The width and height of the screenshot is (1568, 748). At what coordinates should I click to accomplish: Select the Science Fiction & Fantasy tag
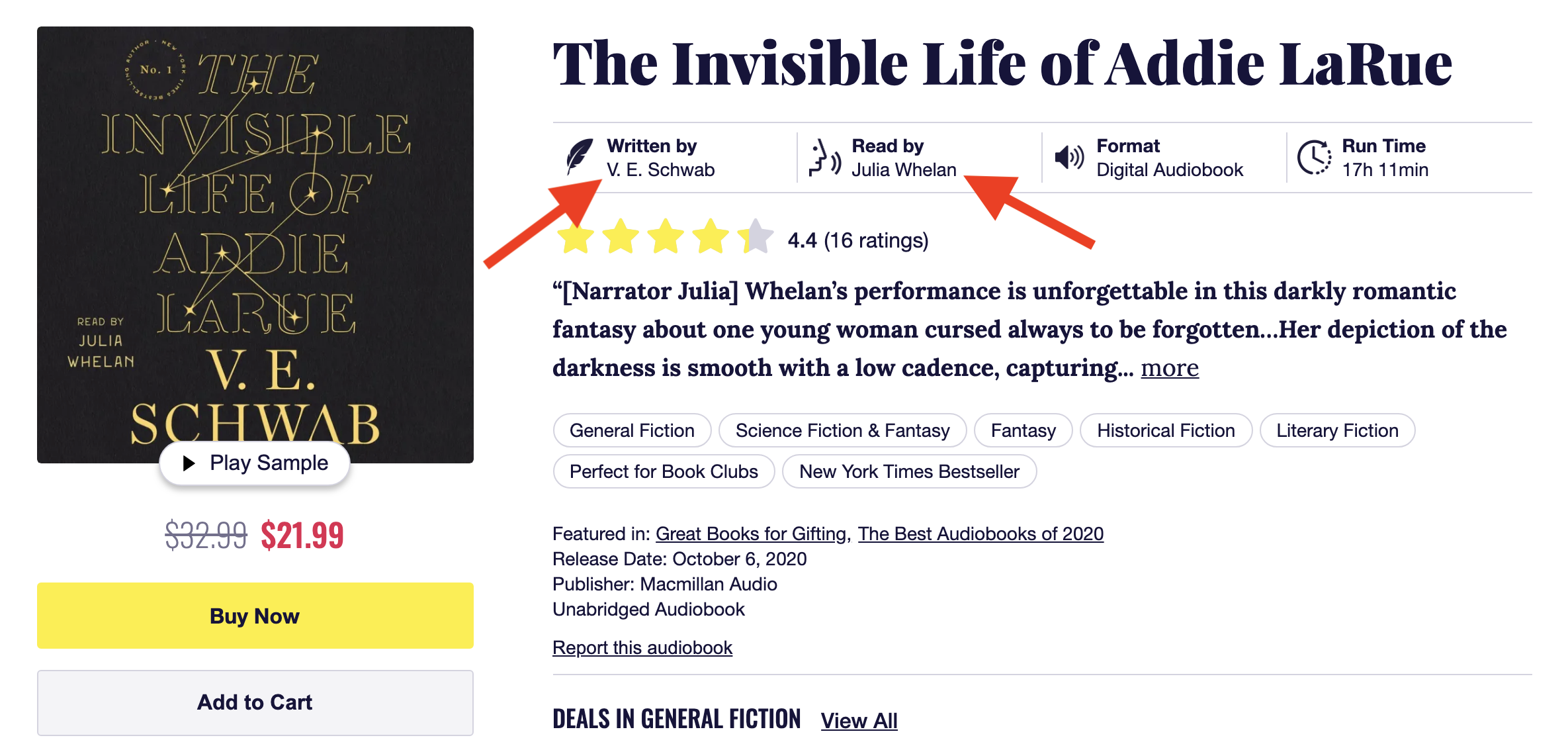tap(842, 431)
